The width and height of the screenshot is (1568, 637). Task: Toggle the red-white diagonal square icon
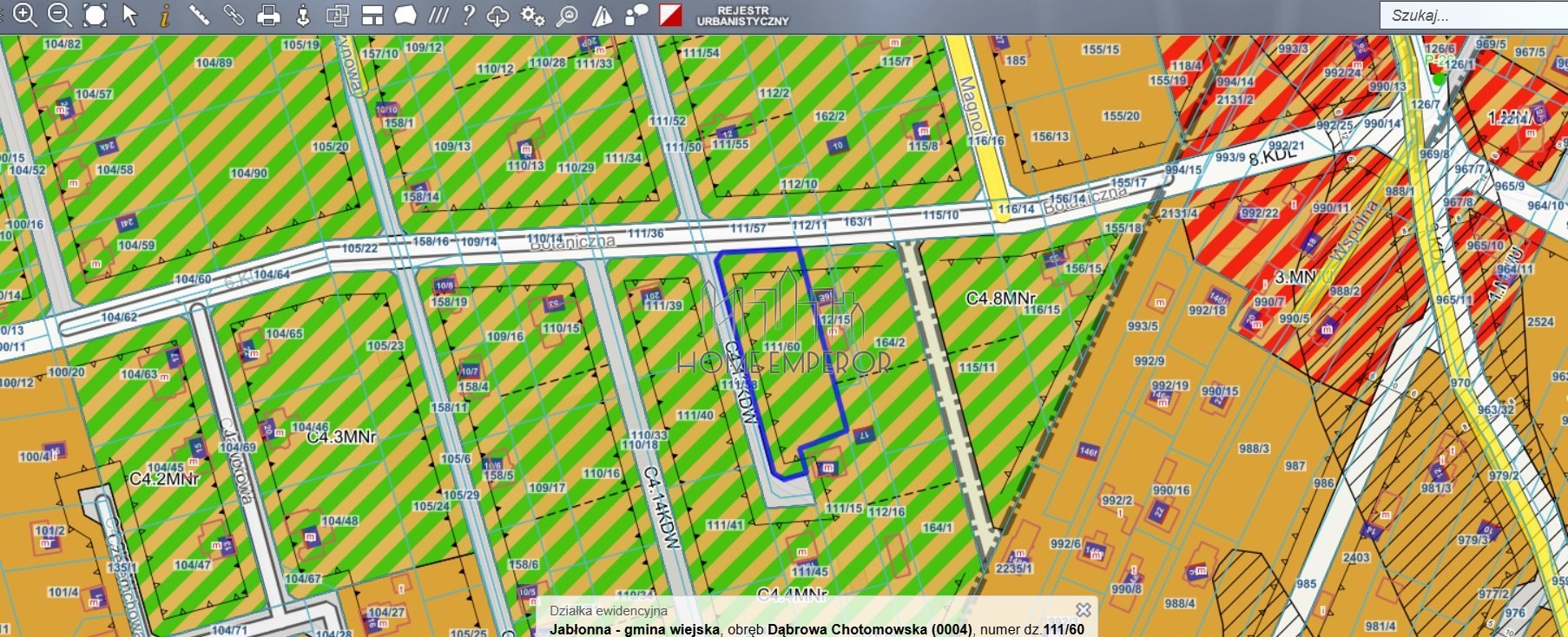click(670, 15)
